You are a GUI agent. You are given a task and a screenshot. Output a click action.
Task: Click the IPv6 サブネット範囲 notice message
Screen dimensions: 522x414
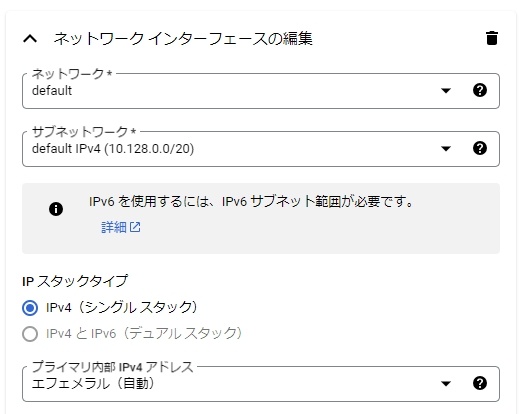251,201
